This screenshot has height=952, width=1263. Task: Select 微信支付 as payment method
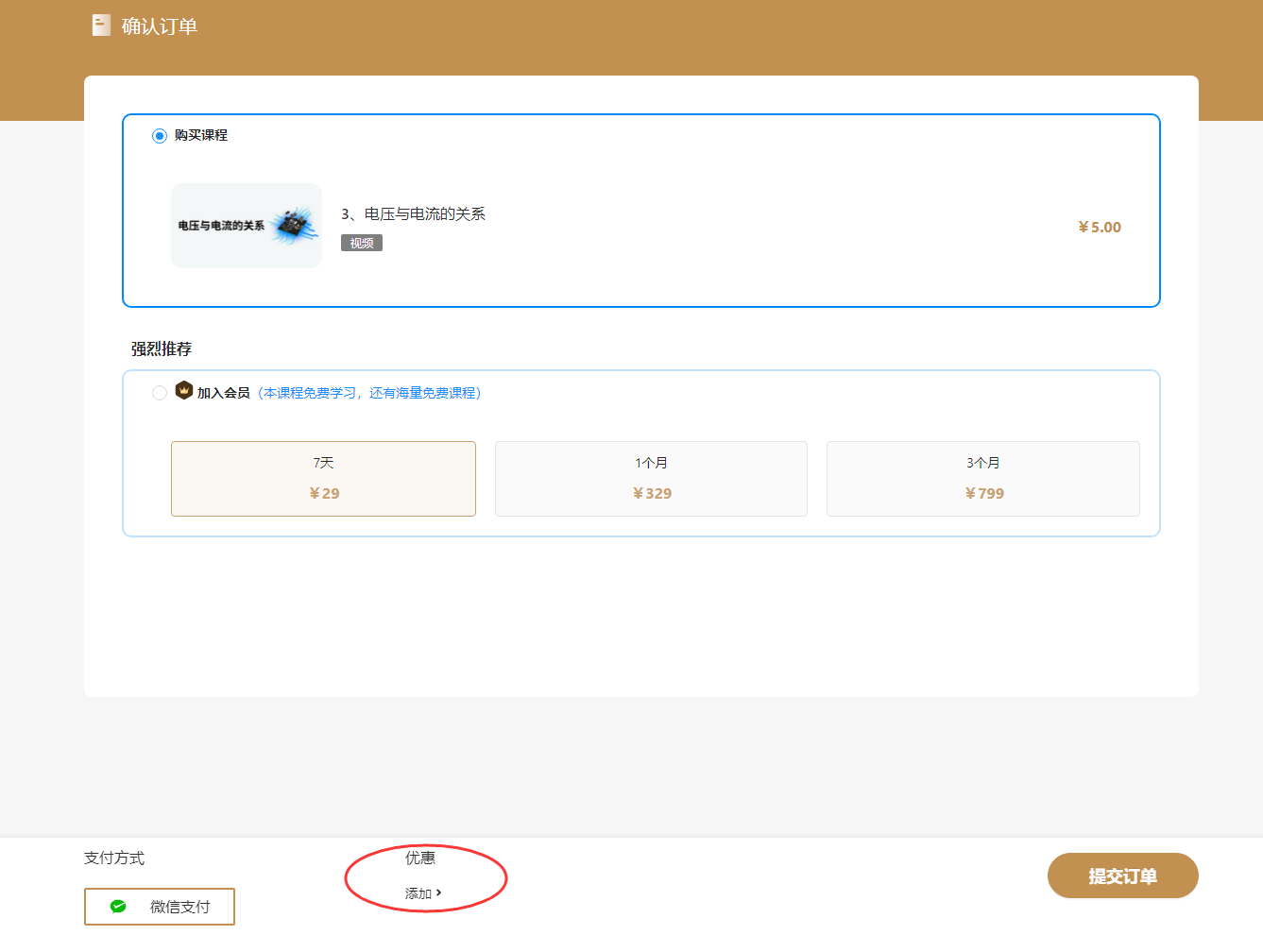pyautogui.click(x=160, y=907)
